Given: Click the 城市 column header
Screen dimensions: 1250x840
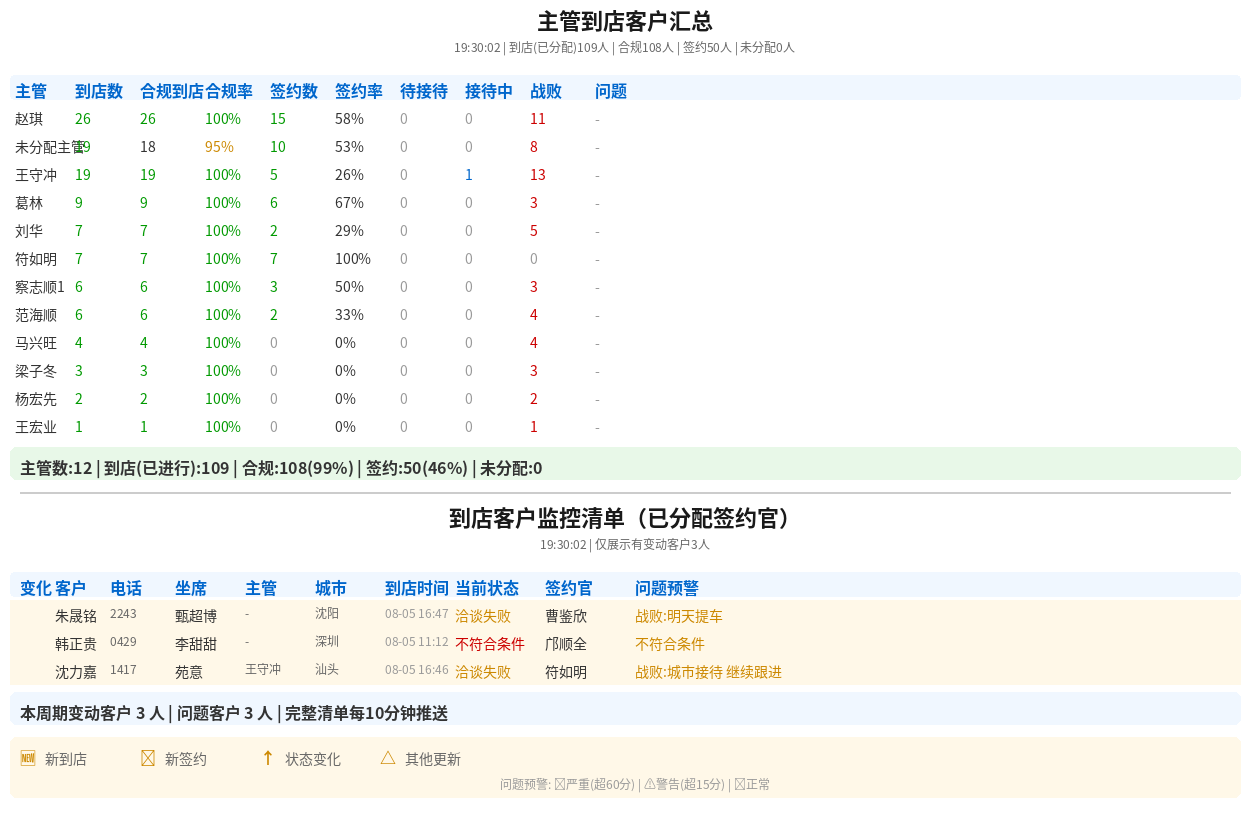Looking at the screenshot, I should point(331,588).
